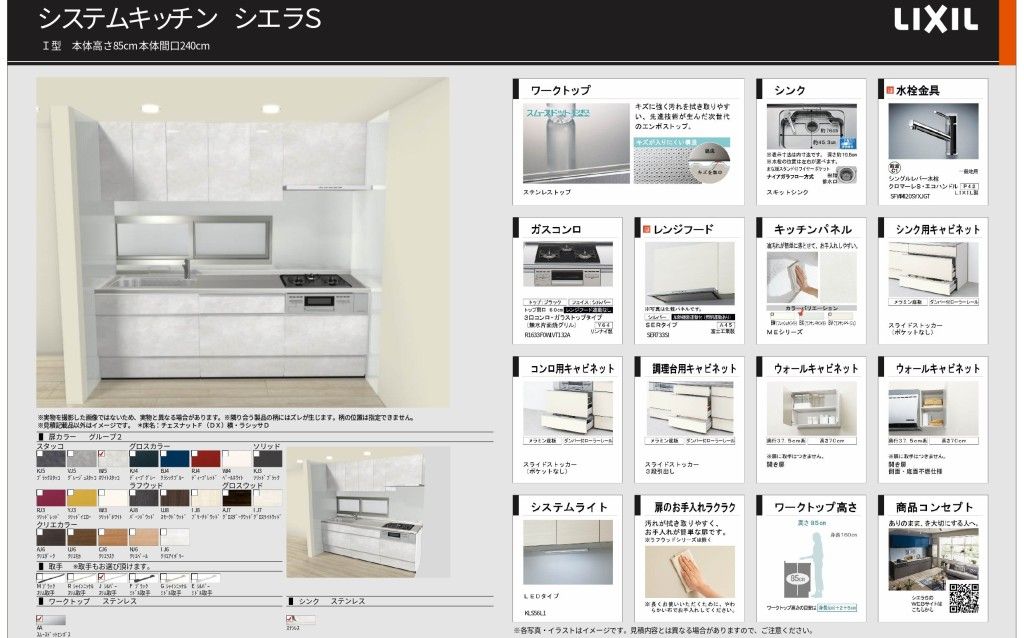Click the ワークトップ高さ panel title
This screenshot has height=638, width=1024.
click(x=815, y=507)
